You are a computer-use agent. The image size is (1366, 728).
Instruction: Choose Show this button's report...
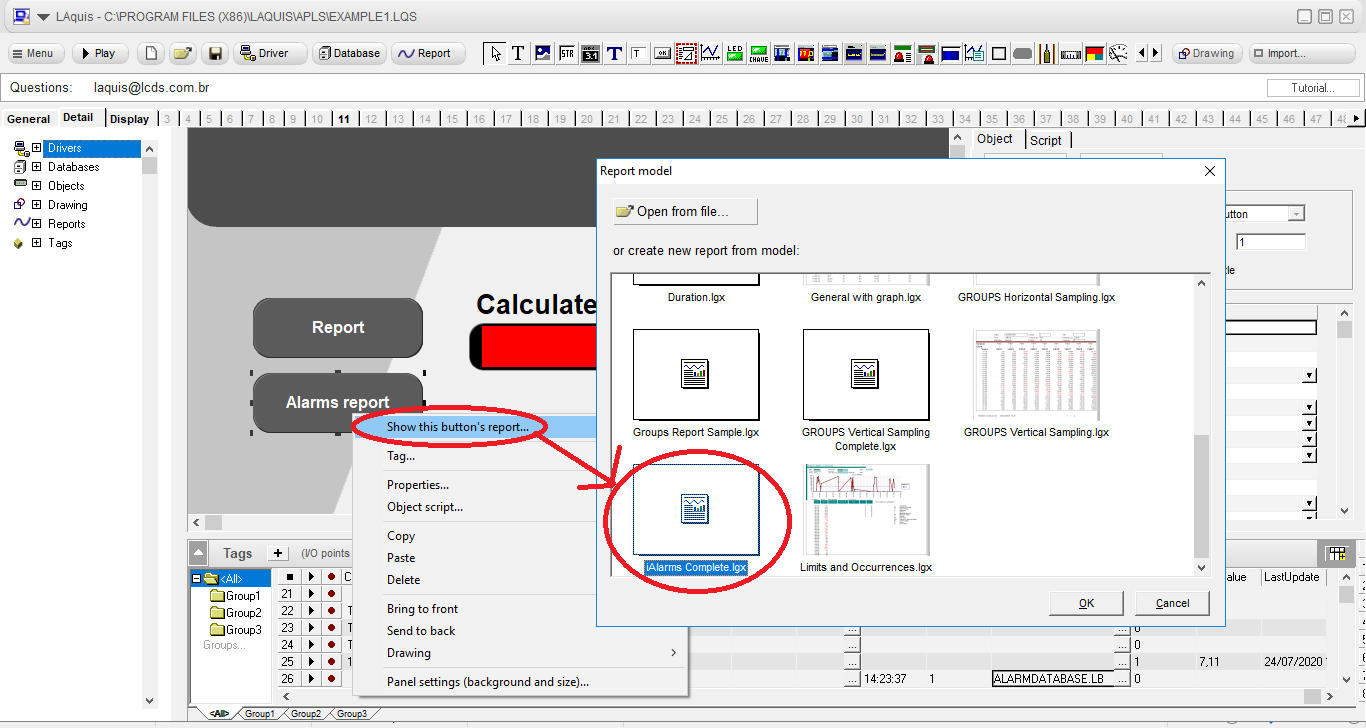(458, 427)
